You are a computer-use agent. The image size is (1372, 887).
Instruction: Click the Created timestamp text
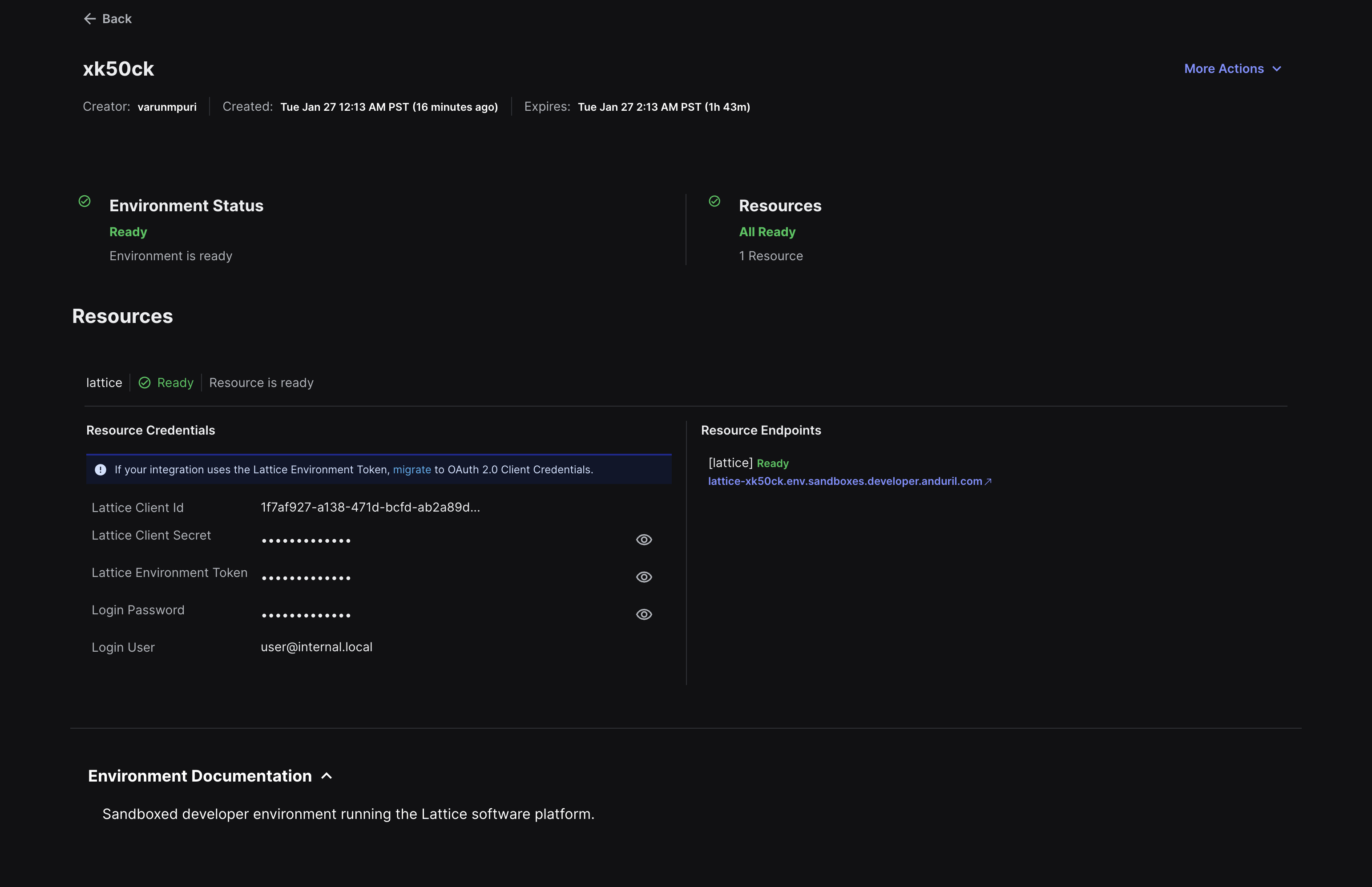(389, 107)
